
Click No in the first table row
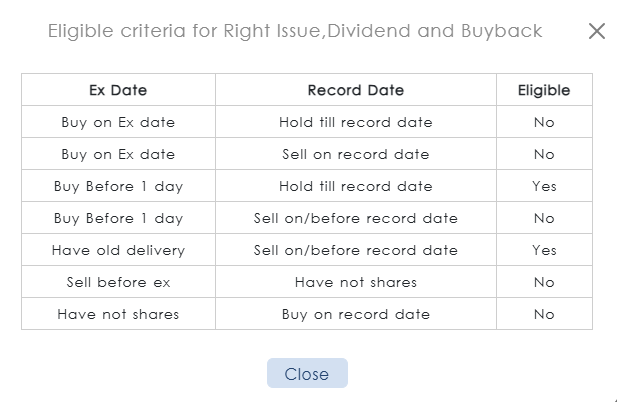tap(544, 122)
